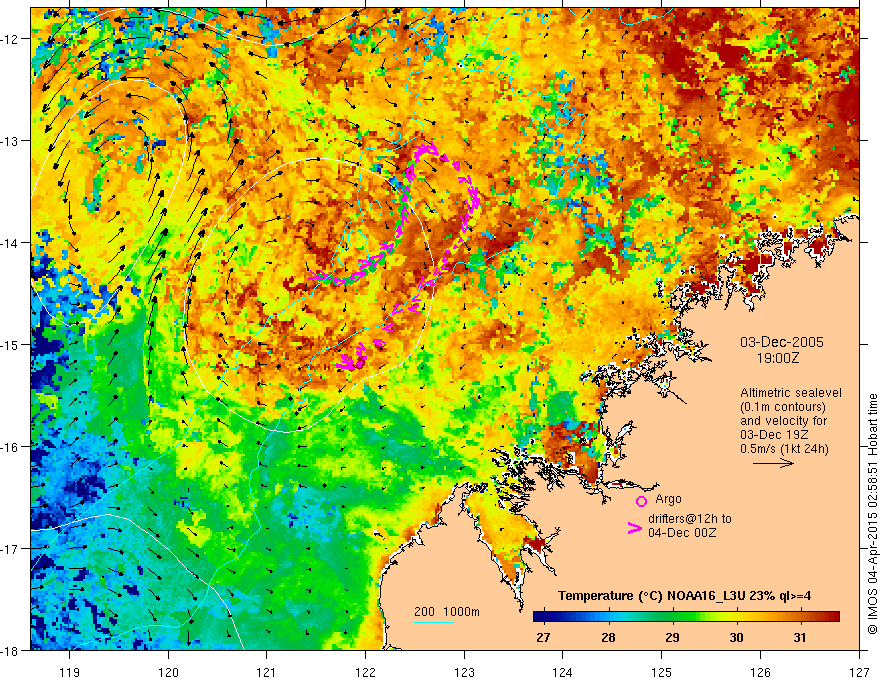Image resolution: width=880 pixels, height=680 pixels.
Task: Click the '© IMOS 04-Apr-2015 02:58:51 Hobart time' credit
Action: pos(872,515)
